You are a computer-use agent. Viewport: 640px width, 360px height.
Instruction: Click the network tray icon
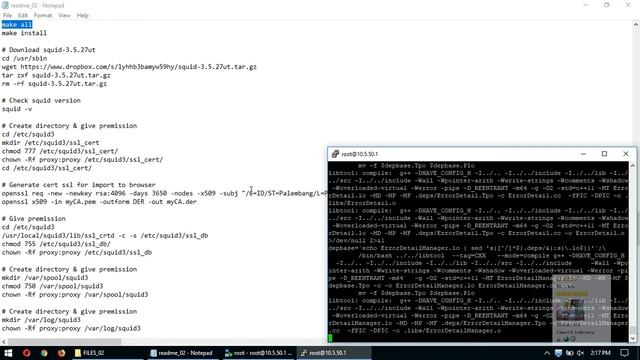[x=558, y=353]
